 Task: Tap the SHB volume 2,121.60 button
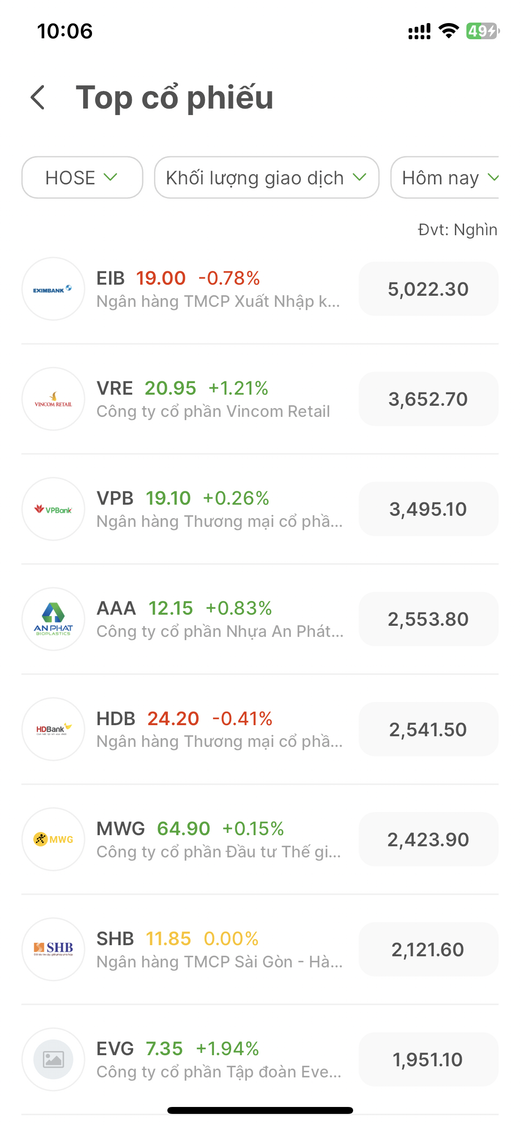(428, 949)
